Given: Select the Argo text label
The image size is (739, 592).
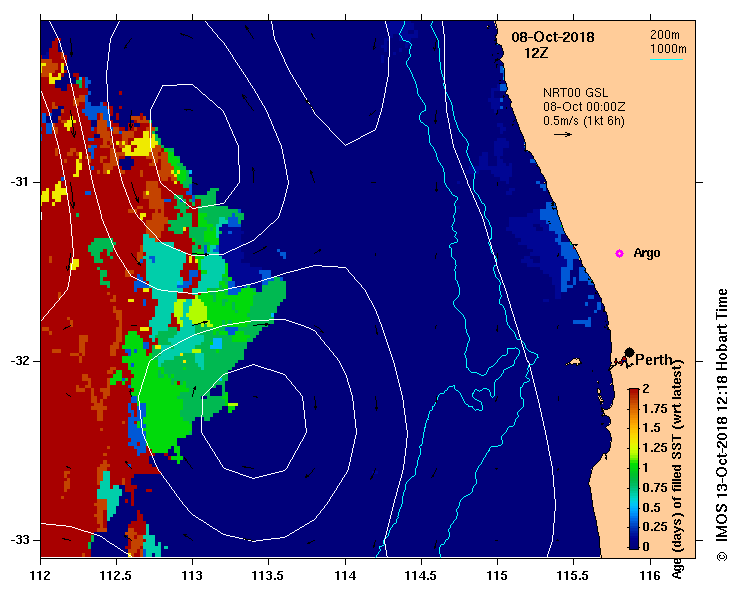Looking at the screenshot, I should 647,254.
